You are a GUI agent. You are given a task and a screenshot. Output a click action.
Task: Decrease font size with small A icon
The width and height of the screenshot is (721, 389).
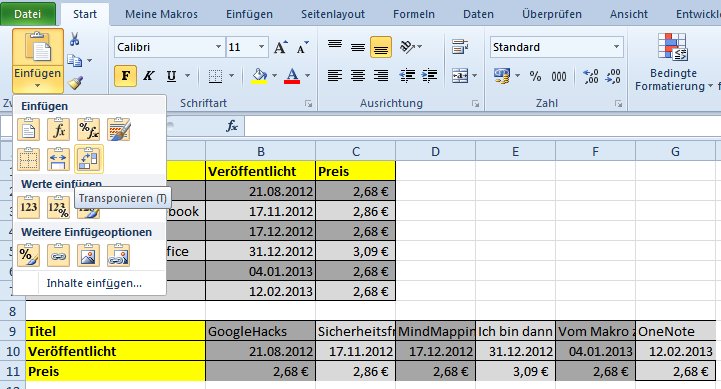(302, 47)
